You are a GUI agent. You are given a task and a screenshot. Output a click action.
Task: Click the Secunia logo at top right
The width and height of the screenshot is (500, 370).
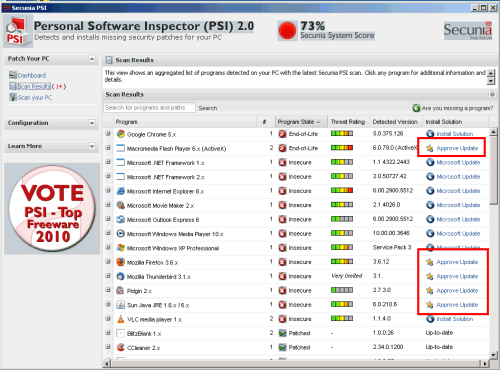(x=468, y=31)
